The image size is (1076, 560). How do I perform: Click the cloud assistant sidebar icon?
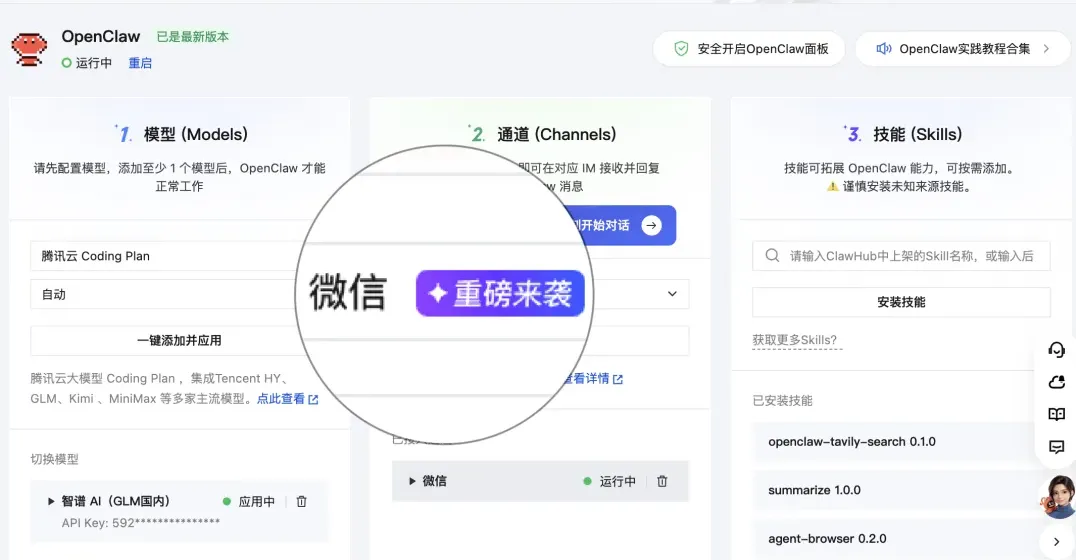pos(1057,382)
